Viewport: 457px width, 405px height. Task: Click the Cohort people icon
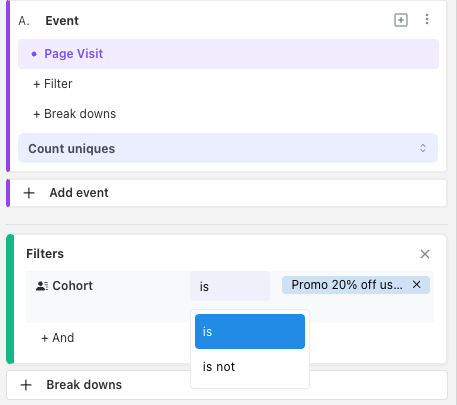(x=42, y=286)
